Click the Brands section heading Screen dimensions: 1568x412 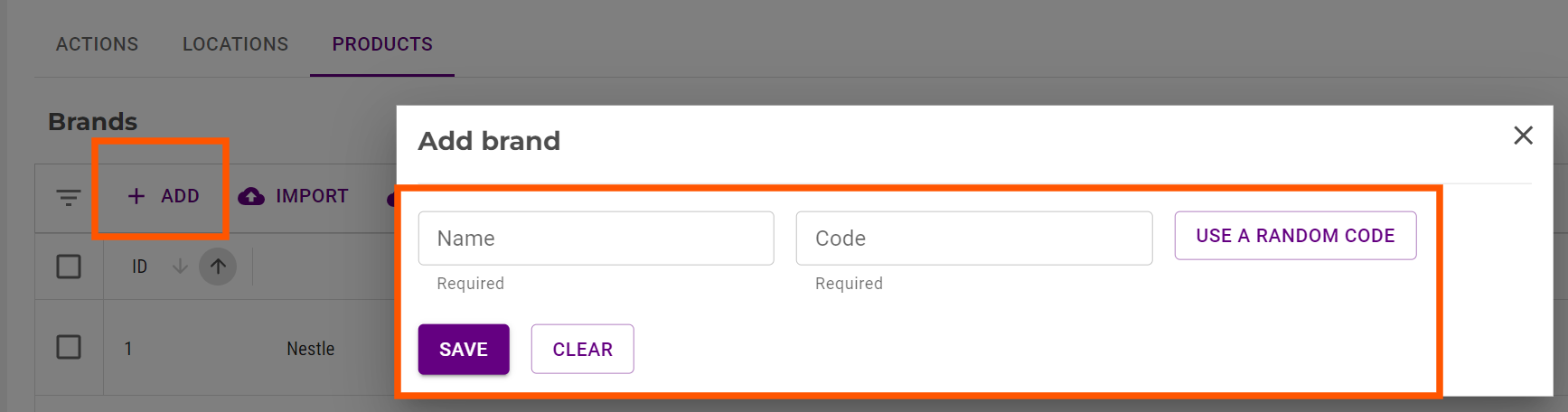(x=92, y=122)
